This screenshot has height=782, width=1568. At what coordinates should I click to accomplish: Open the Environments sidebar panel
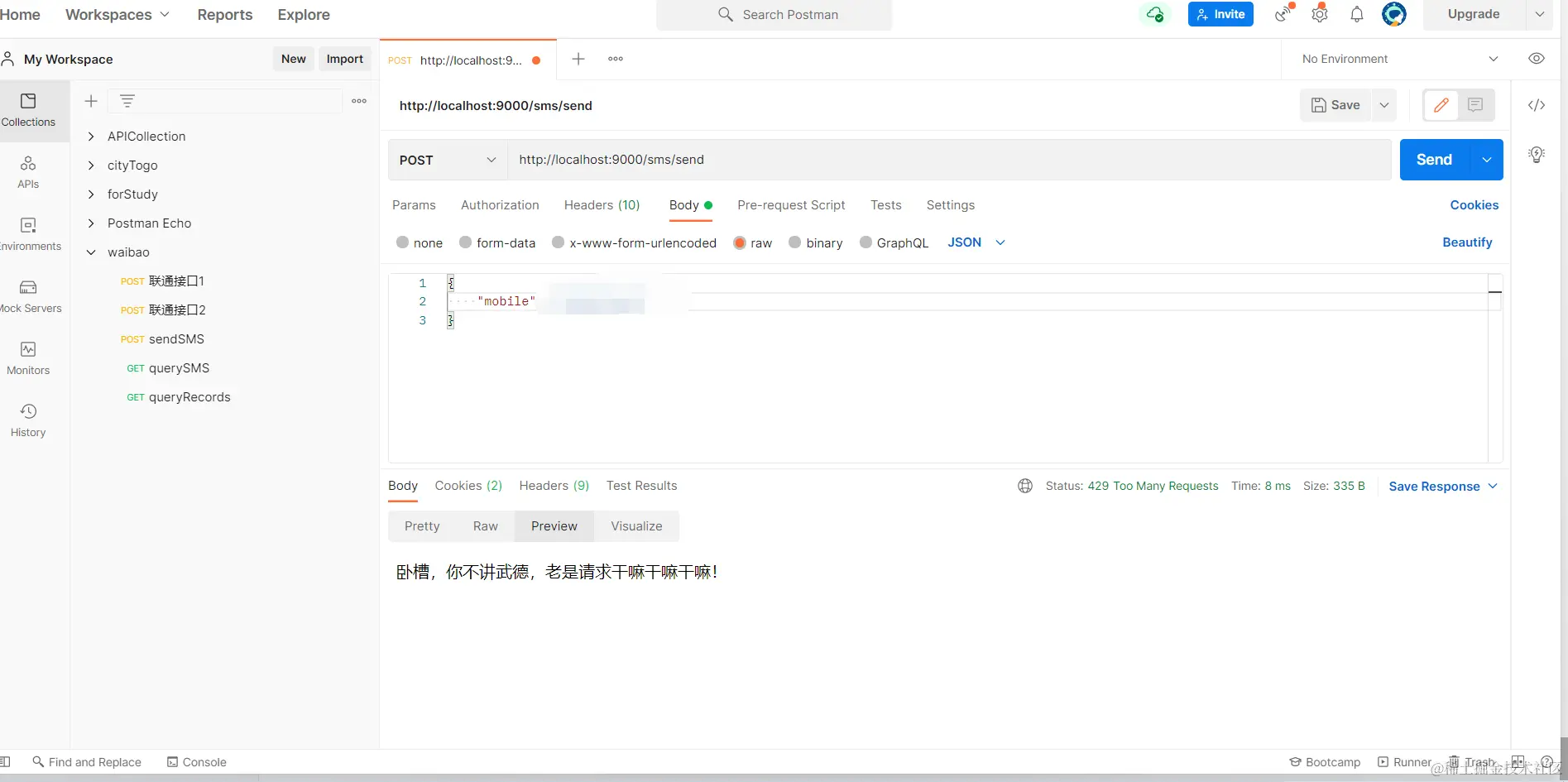28,235
